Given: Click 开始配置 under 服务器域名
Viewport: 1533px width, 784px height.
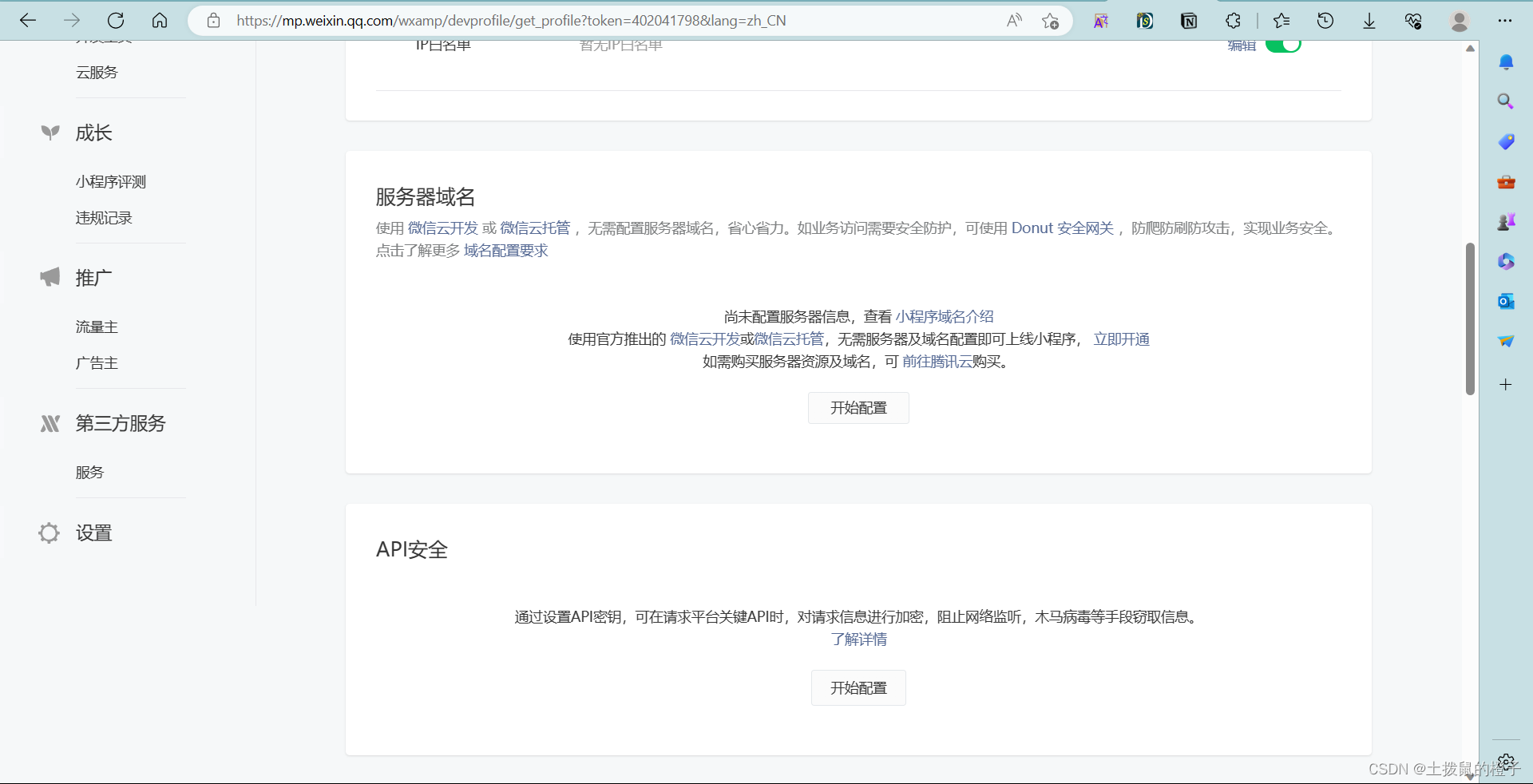Looking at the screenshot, I should [x=858, y=408].
